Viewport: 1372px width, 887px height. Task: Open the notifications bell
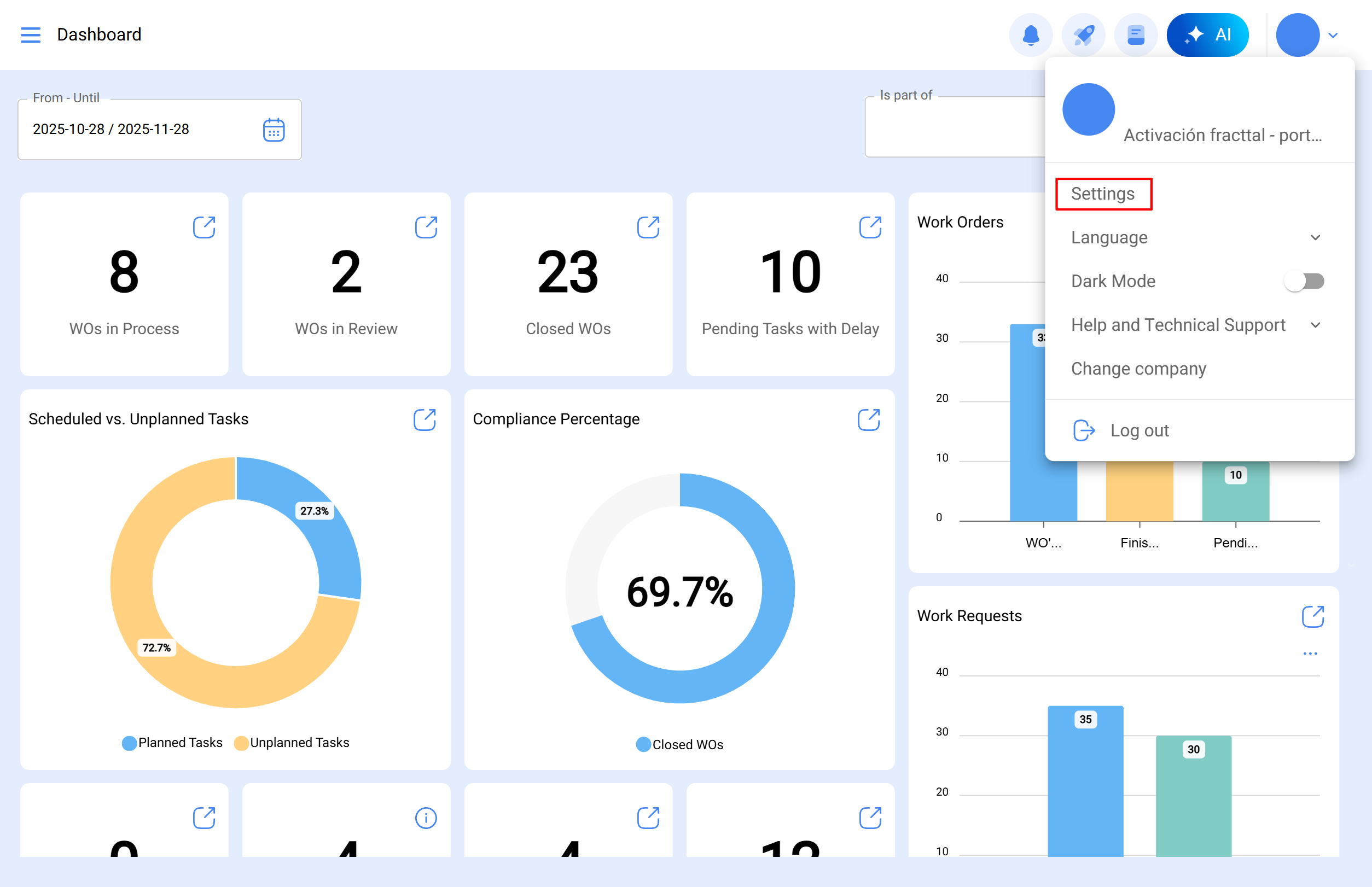click(x=1030, y=35)
